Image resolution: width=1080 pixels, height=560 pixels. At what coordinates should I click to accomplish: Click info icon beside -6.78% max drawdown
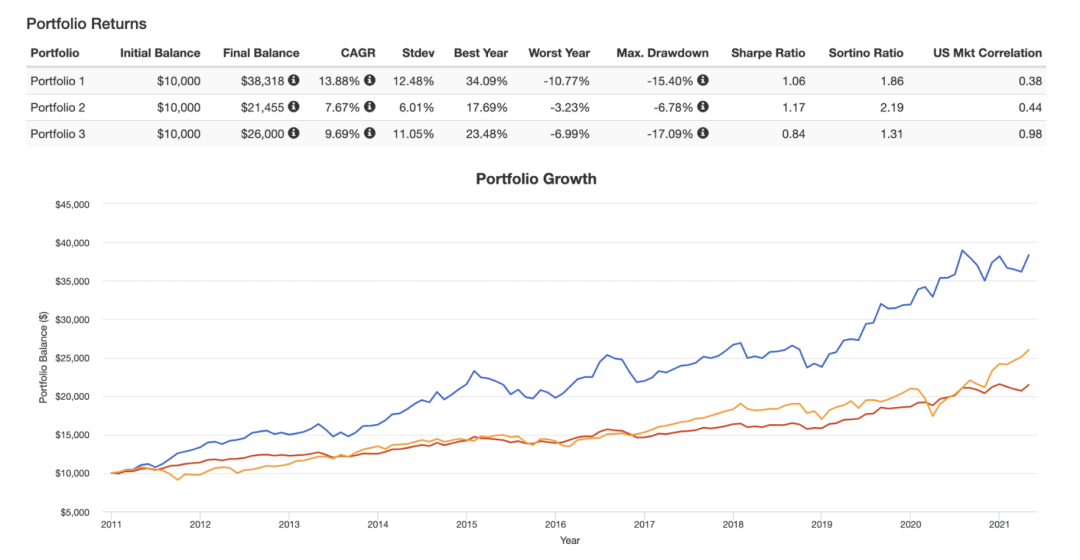click(x=703, y=107)
